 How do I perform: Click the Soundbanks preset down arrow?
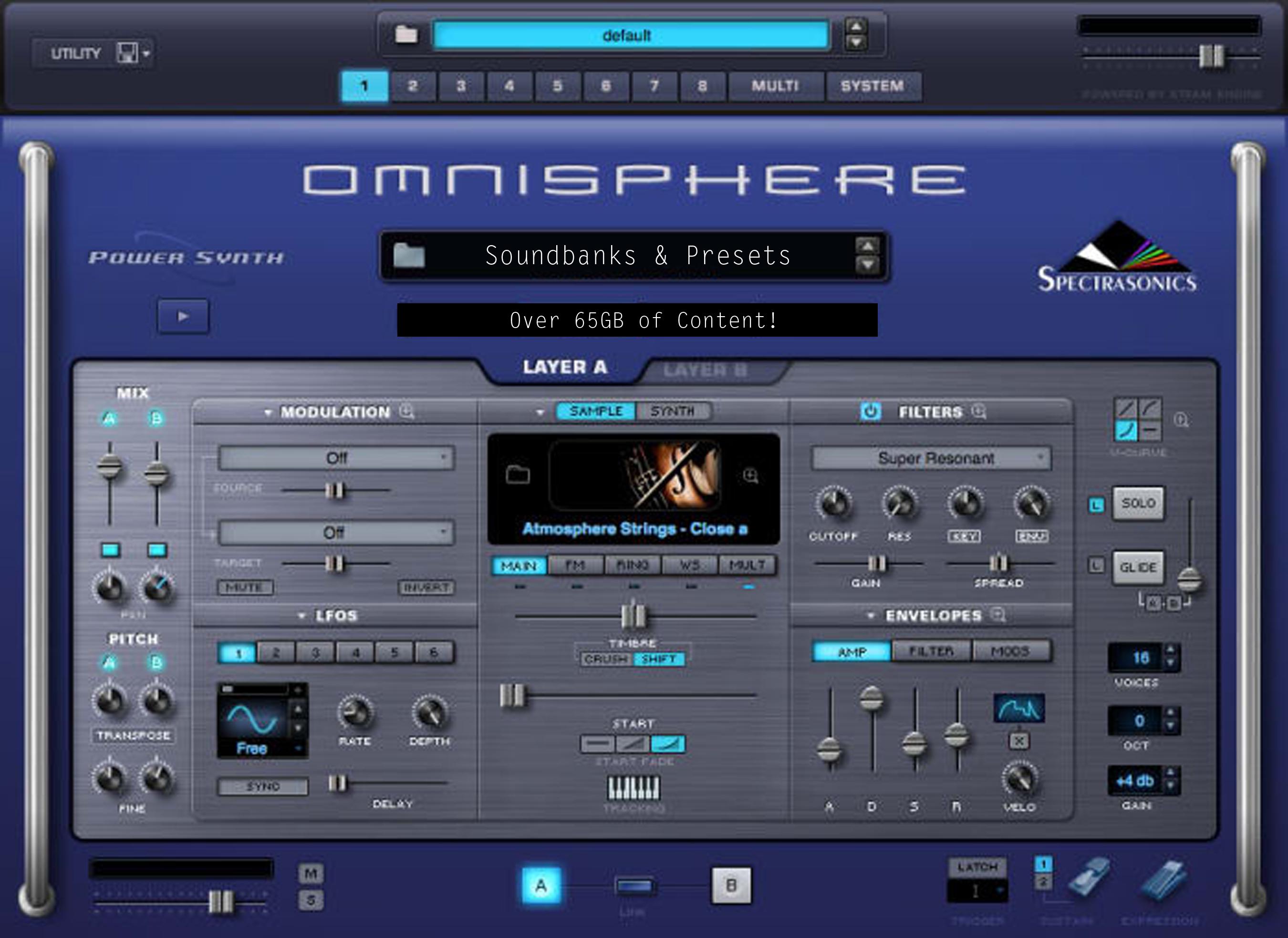click(867, 264)
